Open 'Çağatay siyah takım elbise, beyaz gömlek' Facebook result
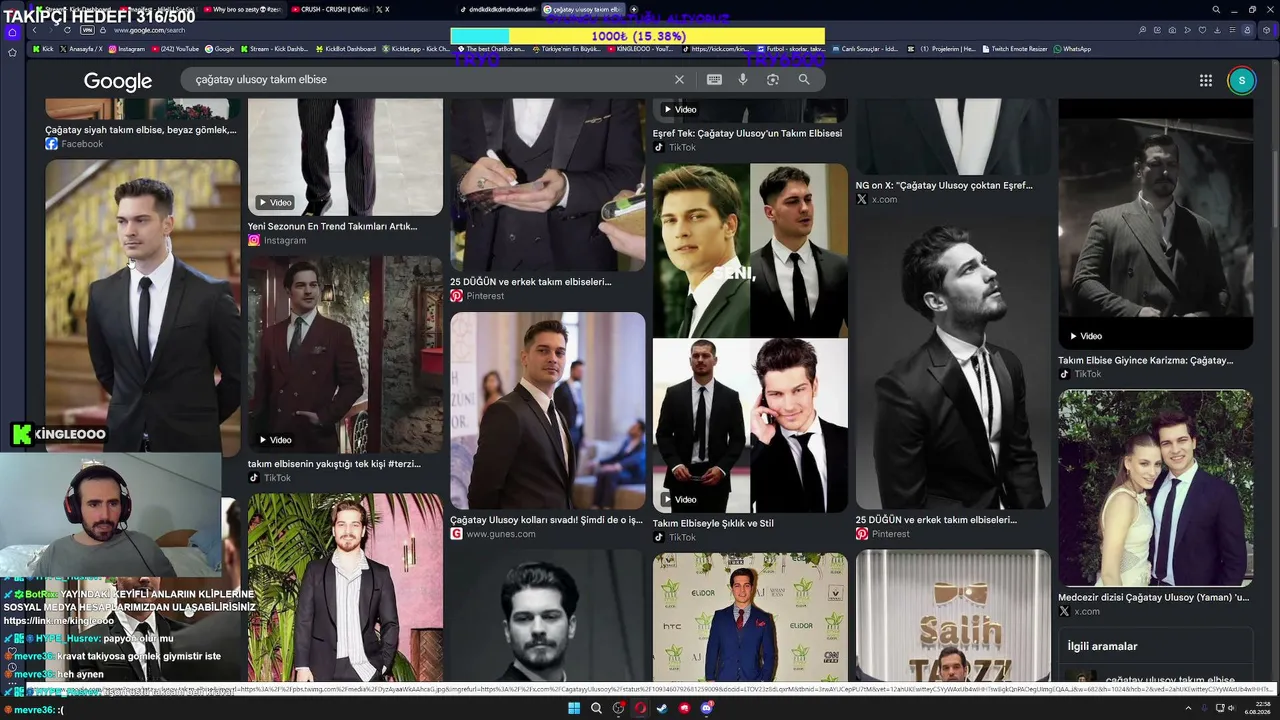Viewport: 1280px width, 720px height. (141, 130)
